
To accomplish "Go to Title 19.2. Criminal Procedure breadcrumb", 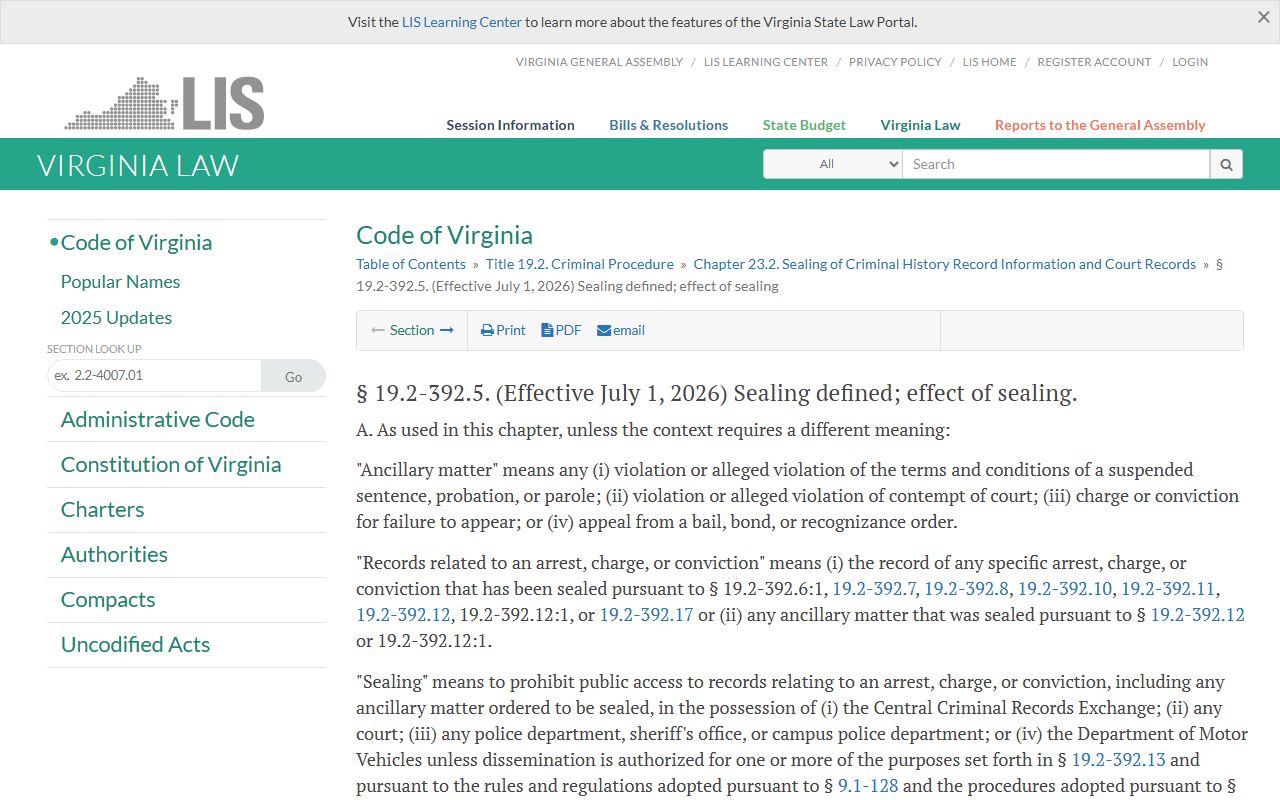I will 580,264.
